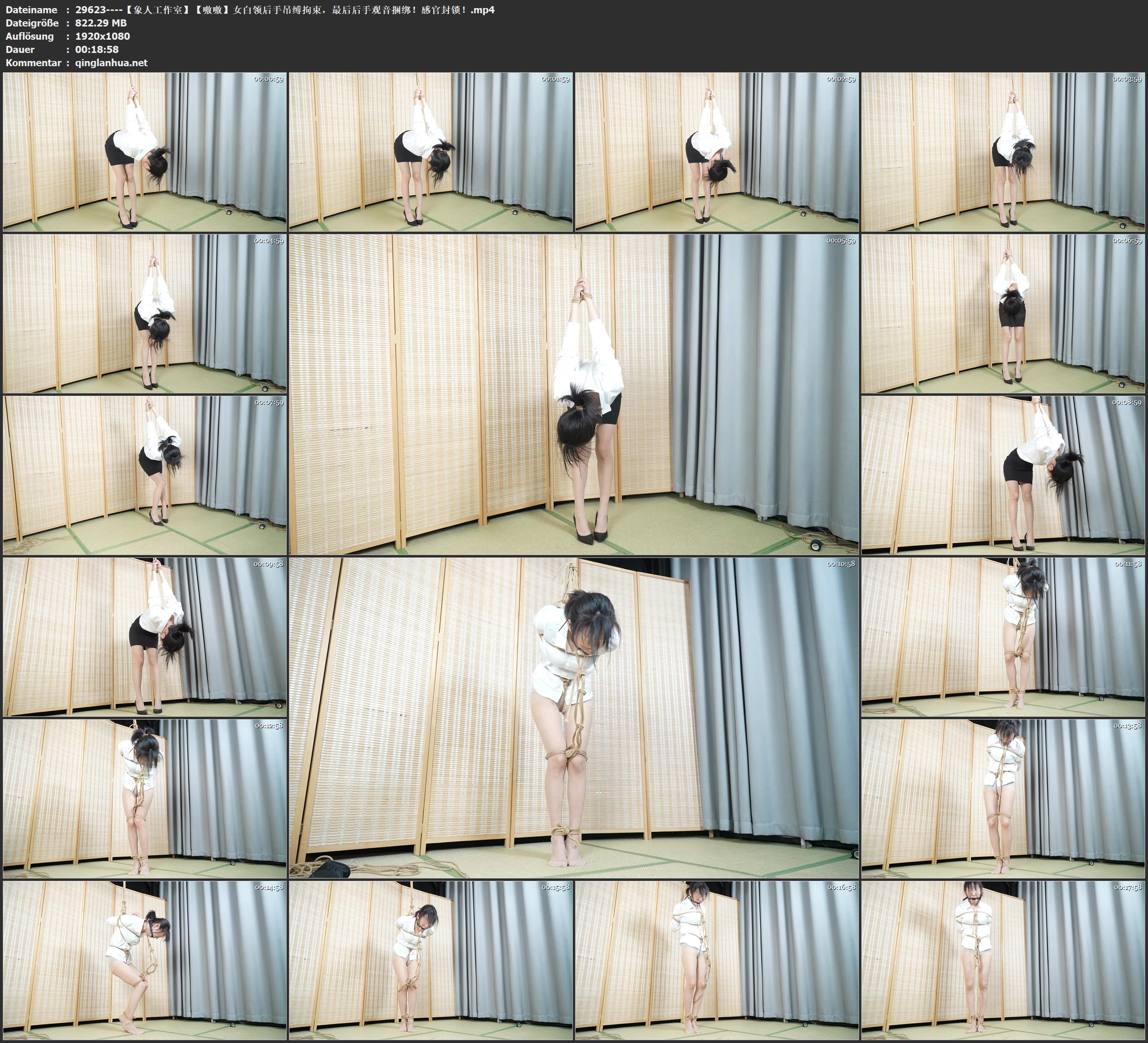
Task: Click the qinglanhua.net comment text
Action: pyautogui.click(x=111, y=62)
